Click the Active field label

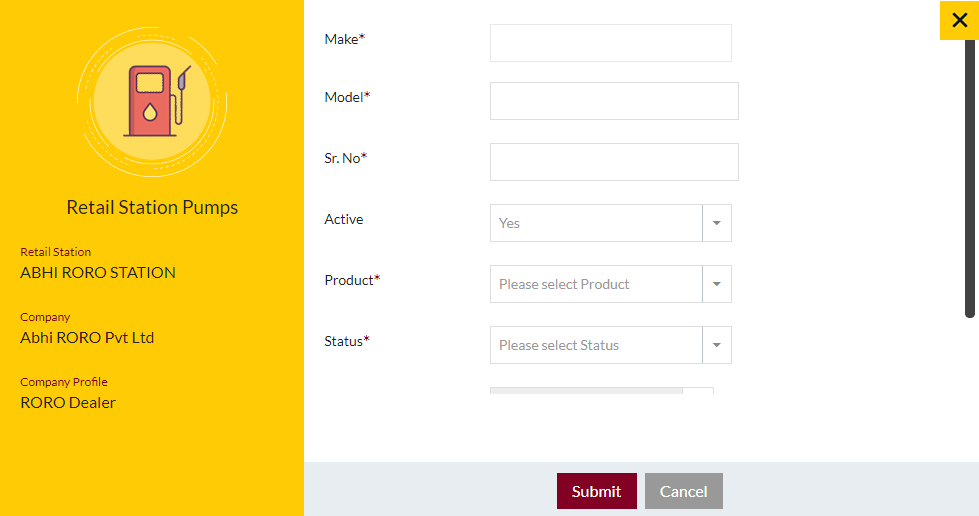[343, 219]
